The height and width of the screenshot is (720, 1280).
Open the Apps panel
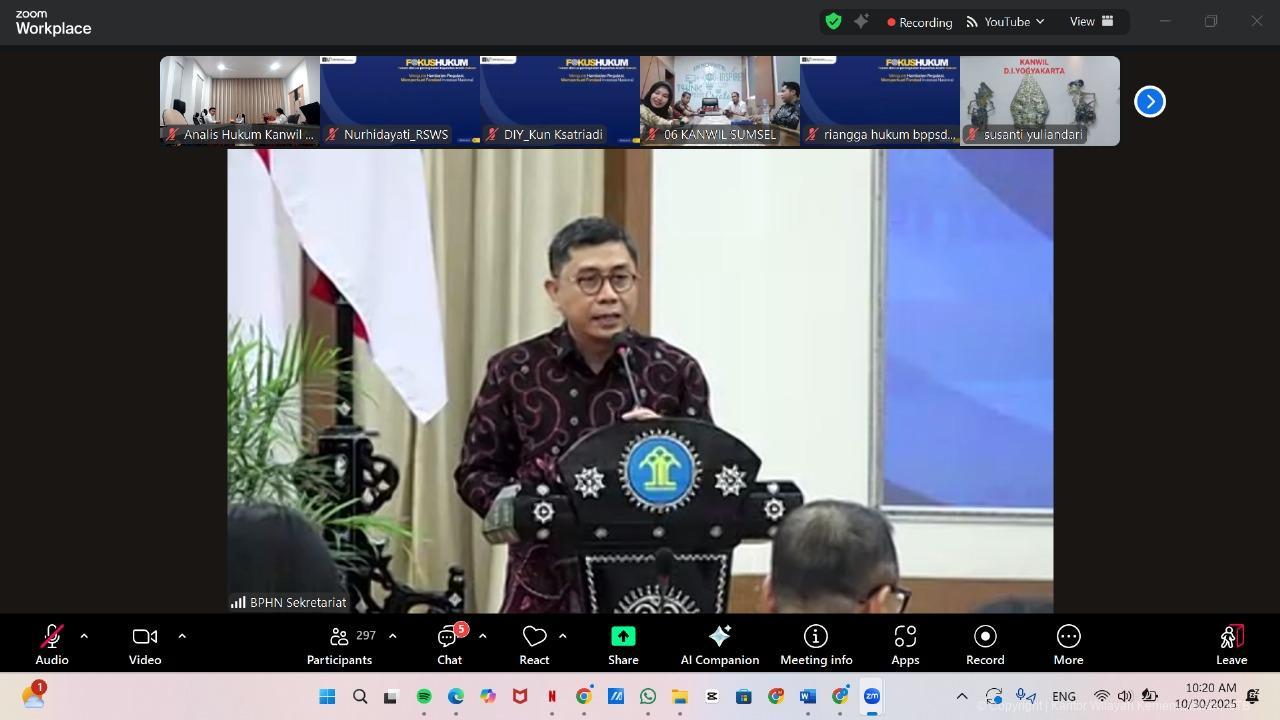click(x=905, y=643)
